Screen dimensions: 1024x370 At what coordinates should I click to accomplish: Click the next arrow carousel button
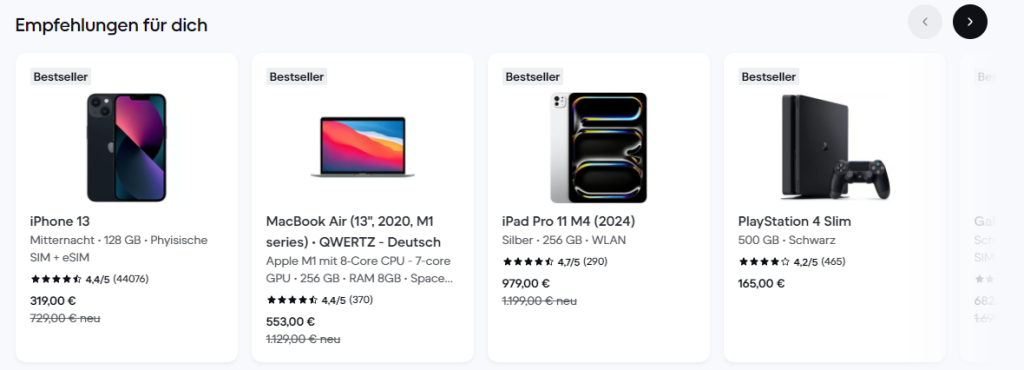tap(970, 22)
